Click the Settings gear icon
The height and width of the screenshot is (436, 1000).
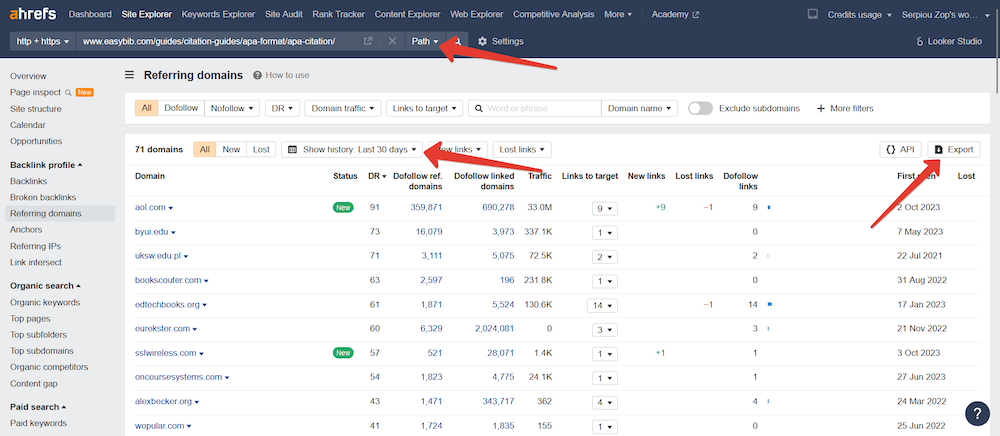(x=483, y=41)
